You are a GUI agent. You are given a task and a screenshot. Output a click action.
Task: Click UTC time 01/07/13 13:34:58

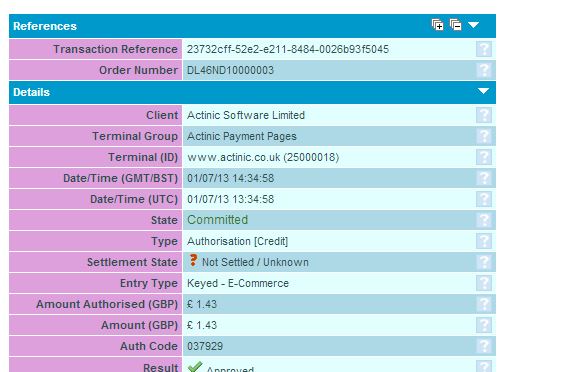[230, 199]
